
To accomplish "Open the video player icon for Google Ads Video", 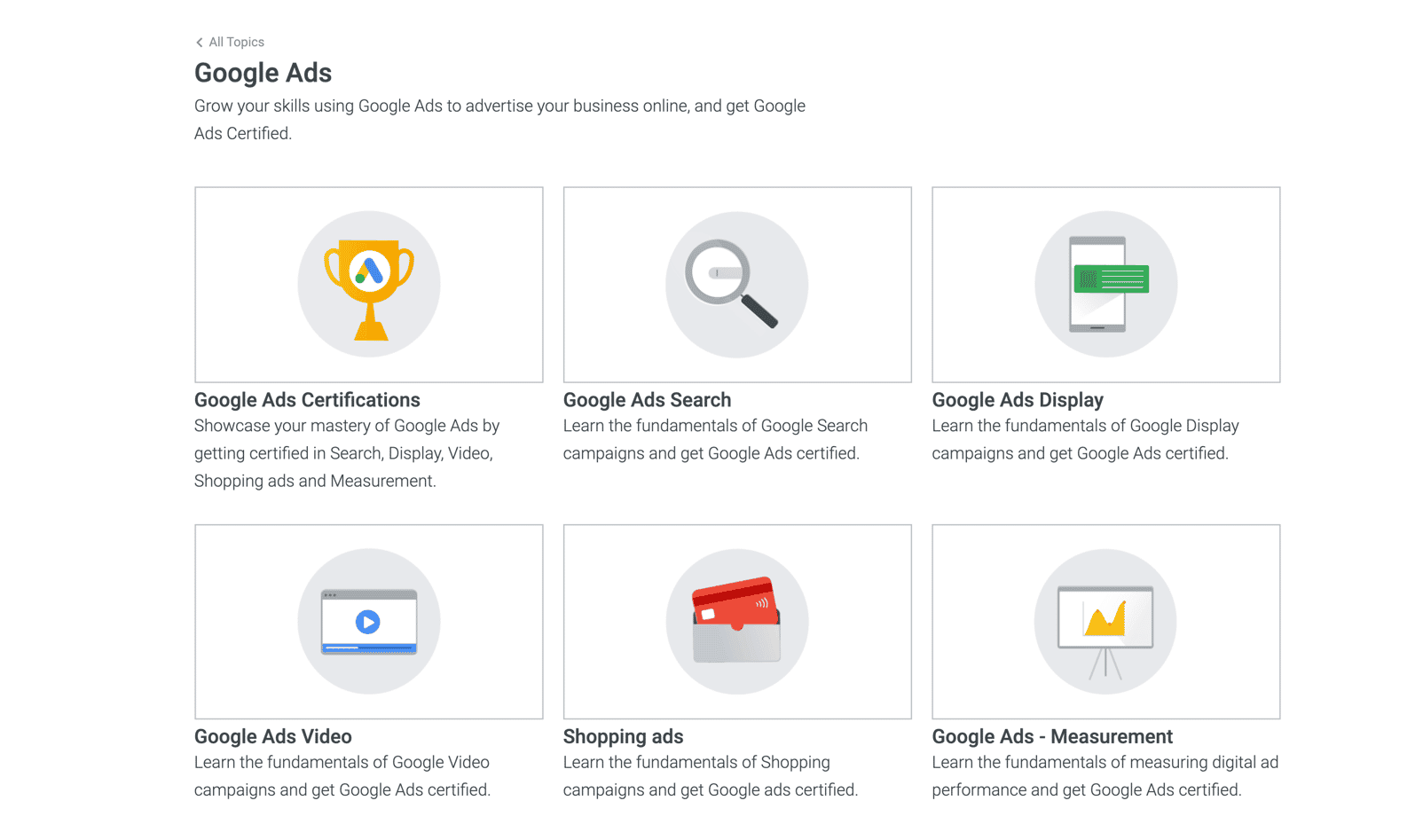I will (x=368, y=621).
